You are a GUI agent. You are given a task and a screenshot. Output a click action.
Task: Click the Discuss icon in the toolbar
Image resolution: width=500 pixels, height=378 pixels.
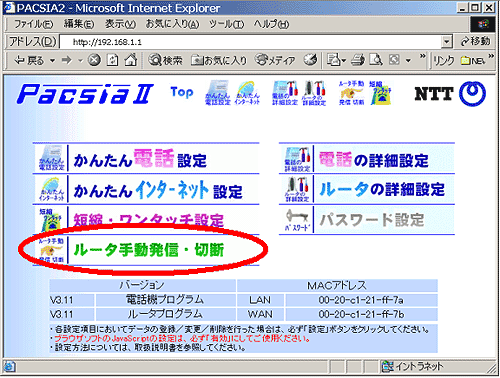394,60
